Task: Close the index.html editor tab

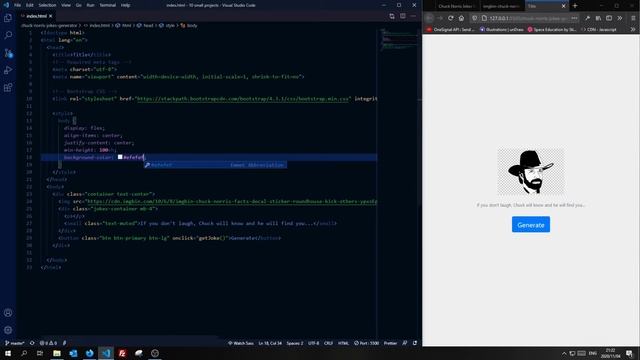Action: coord(51,16)
